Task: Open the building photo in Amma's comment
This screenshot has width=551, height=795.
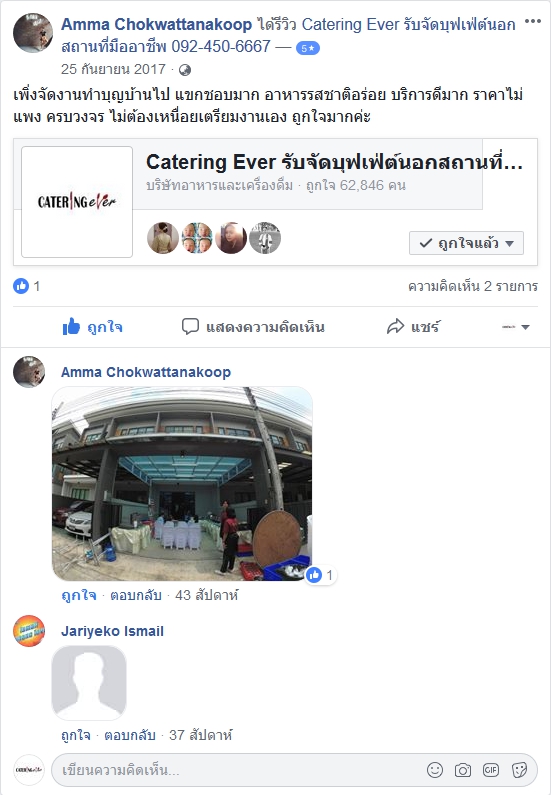Action: click(x=182, y=484)
